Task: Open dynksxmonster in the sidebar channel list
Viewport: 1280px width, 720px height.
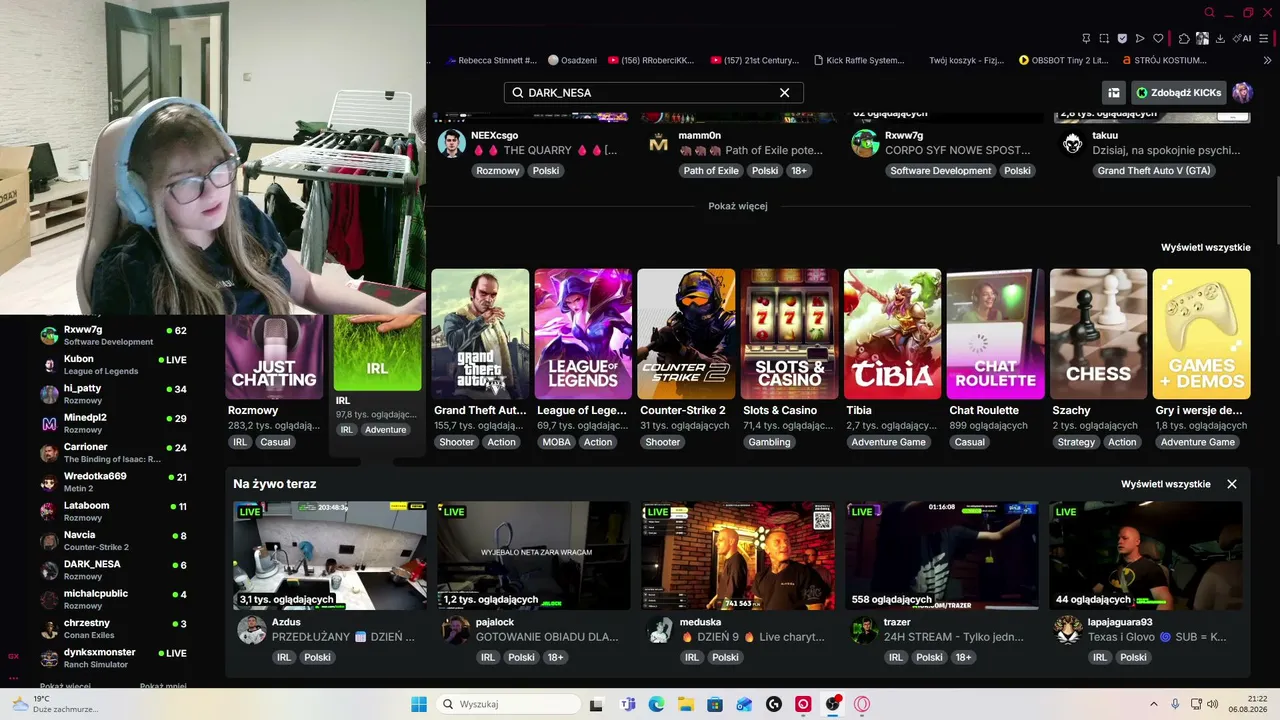Action: pos(114,658)
